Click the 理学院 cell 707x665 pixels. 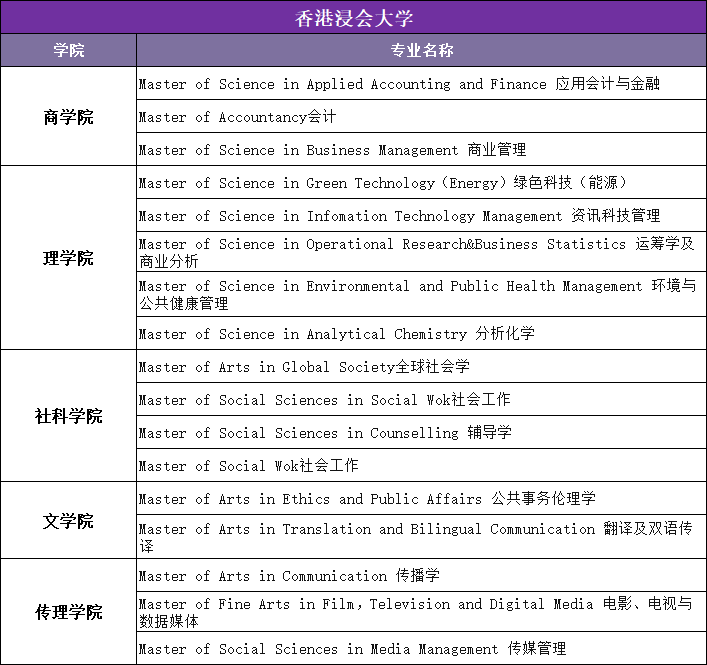click(x=69, y=258)
